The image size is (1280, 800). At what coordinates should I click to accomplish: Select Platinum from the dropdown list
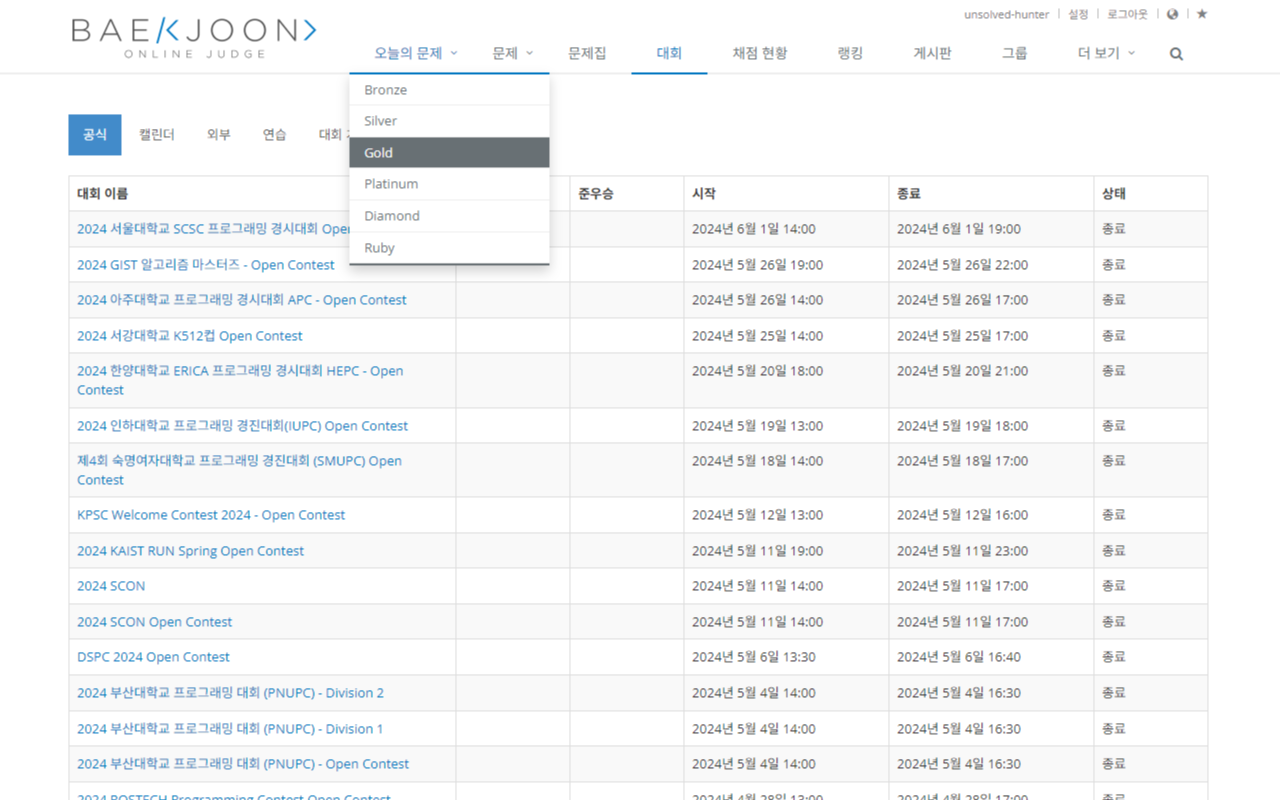pyautogui.click(x=449, y=184)
